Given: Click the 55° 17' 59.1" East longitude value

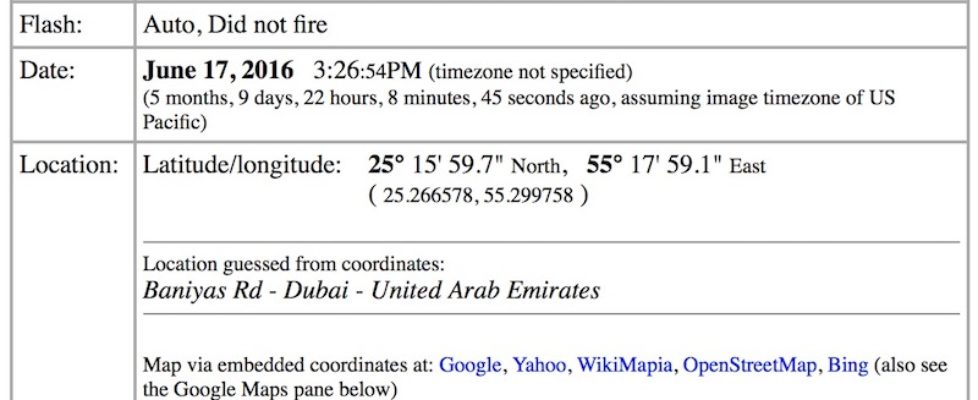Looking at the screenshot, I should (675, 165).
